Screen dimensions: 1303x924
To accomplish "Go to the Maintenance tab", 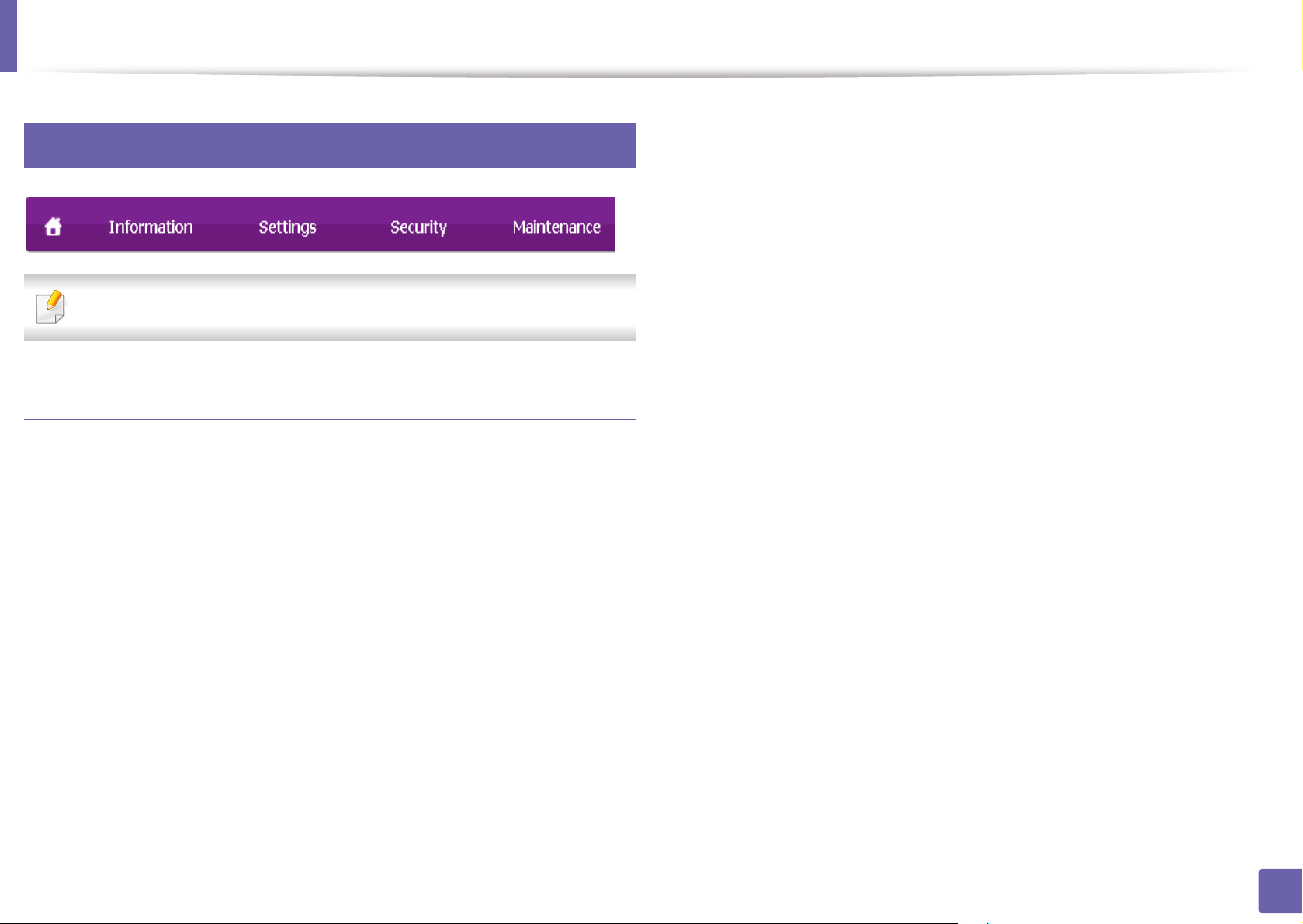I will click(556, 227).
